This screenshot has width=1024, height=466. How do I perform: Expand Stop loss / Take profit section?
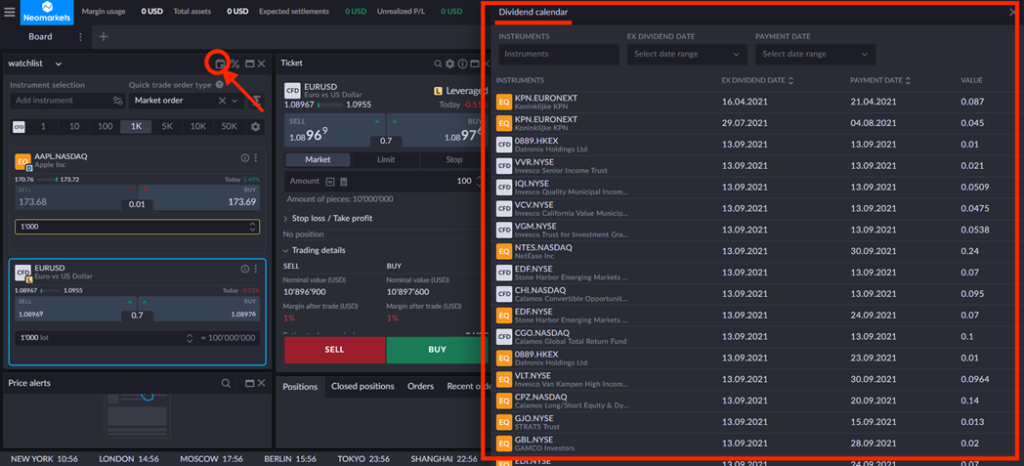[x=331, y=218]
